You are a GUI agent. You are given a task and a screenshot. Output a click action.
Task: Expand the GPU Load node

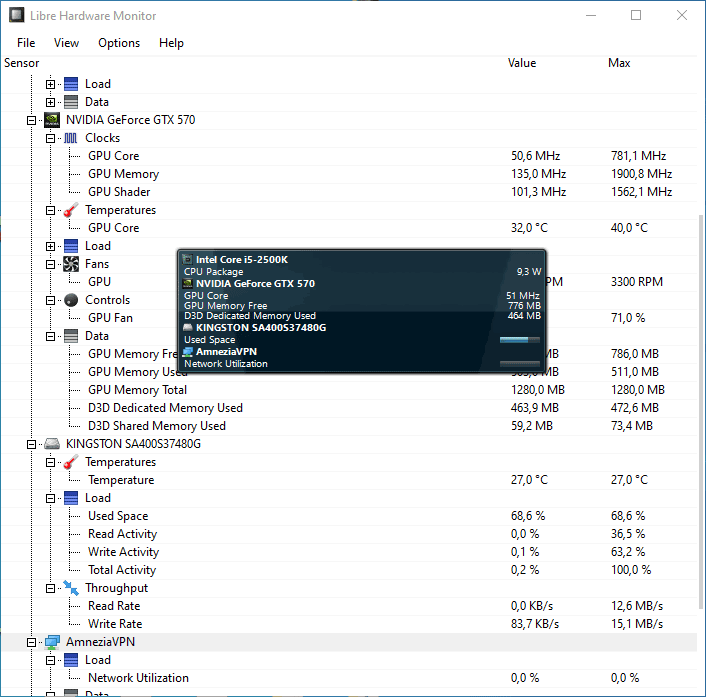pyautogui.click(x=50, y=246)
